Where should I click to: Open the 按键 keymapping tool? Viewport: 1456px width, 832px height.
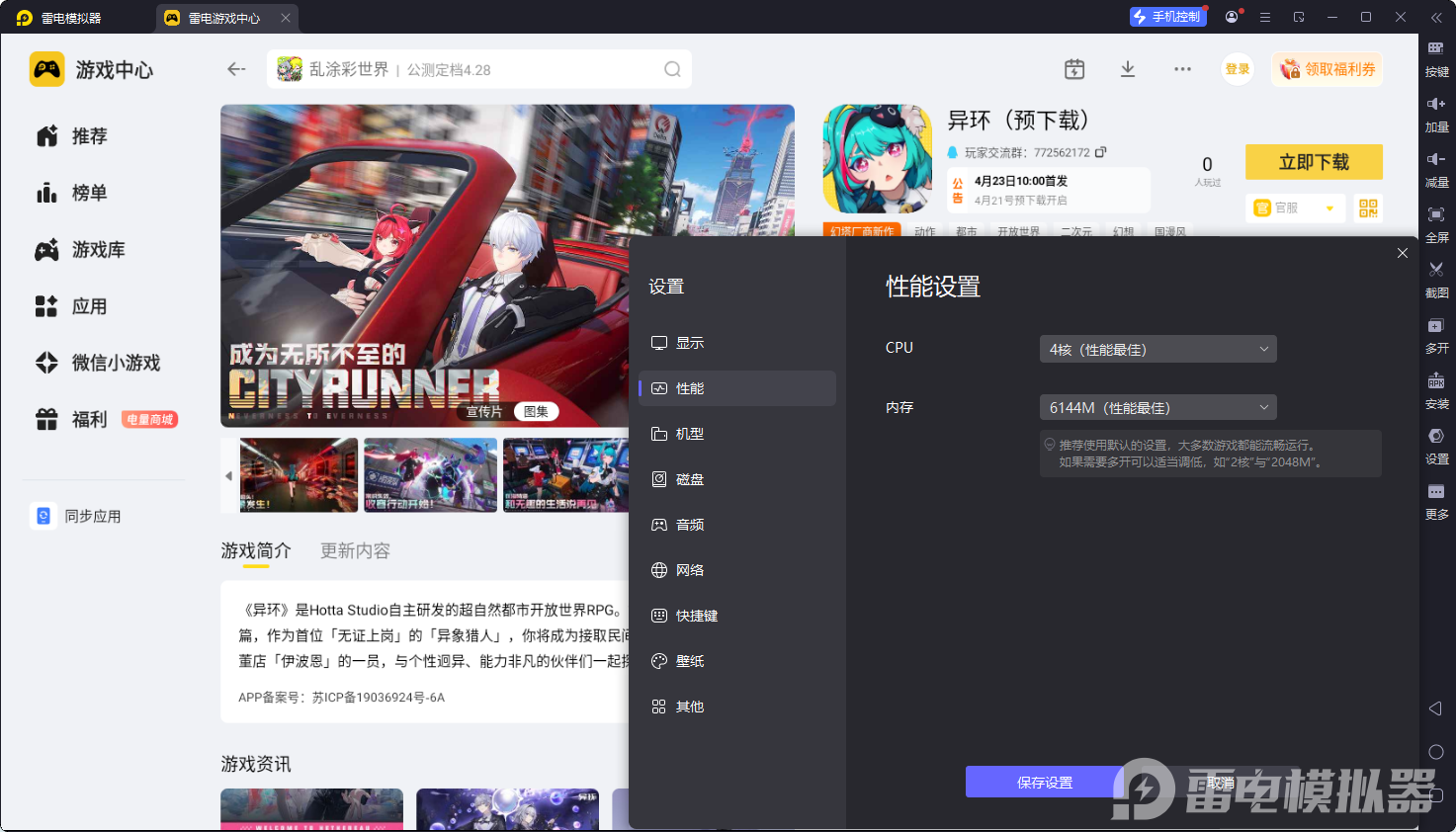point(1436,59)
